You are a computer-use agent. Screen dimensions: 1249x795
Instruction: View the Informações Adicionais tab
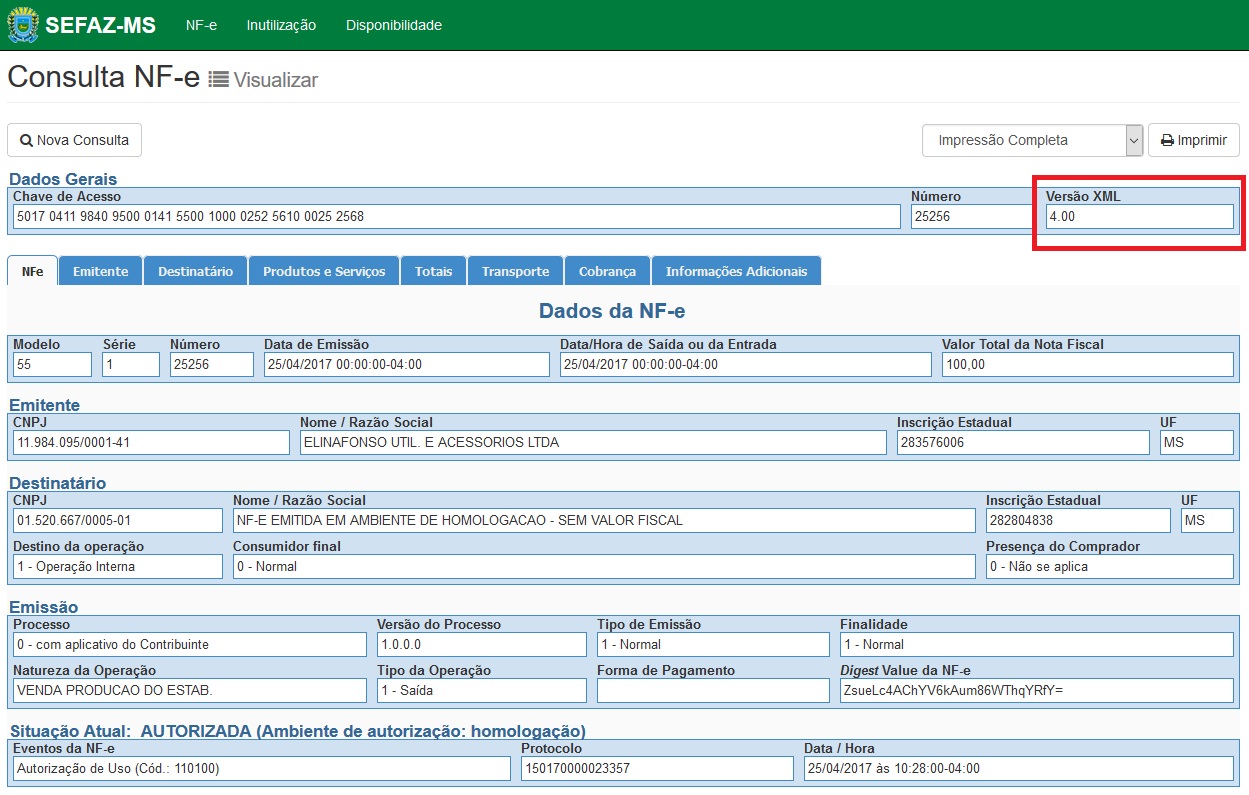(737, 271)
